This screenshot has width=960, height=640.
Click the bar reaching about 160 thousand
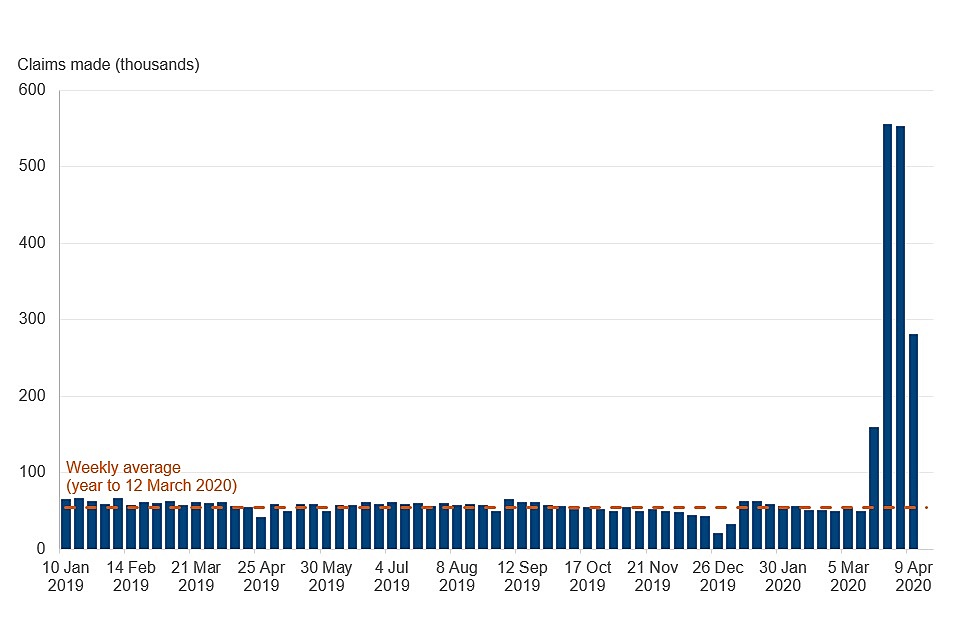click(874, 488)
